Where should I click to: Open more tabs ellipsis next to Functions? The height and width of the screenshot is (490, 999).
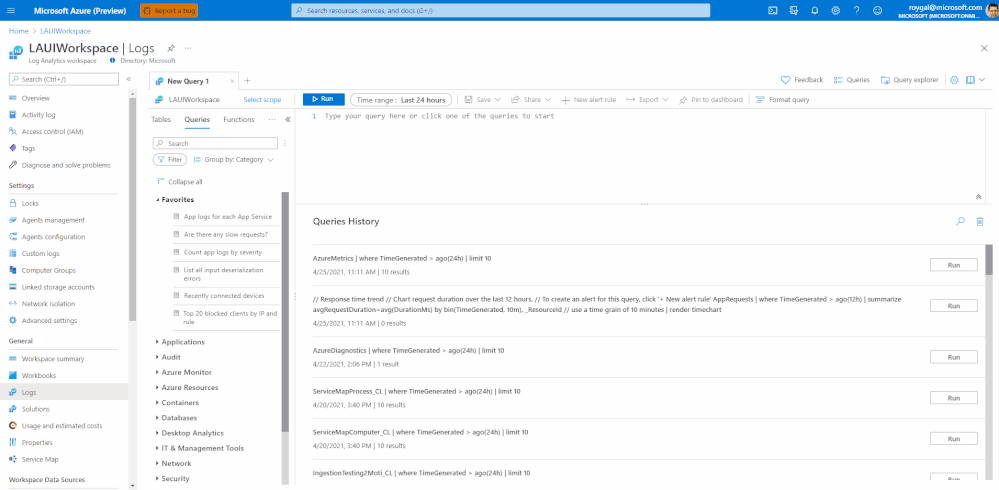(x=272, y=119)
